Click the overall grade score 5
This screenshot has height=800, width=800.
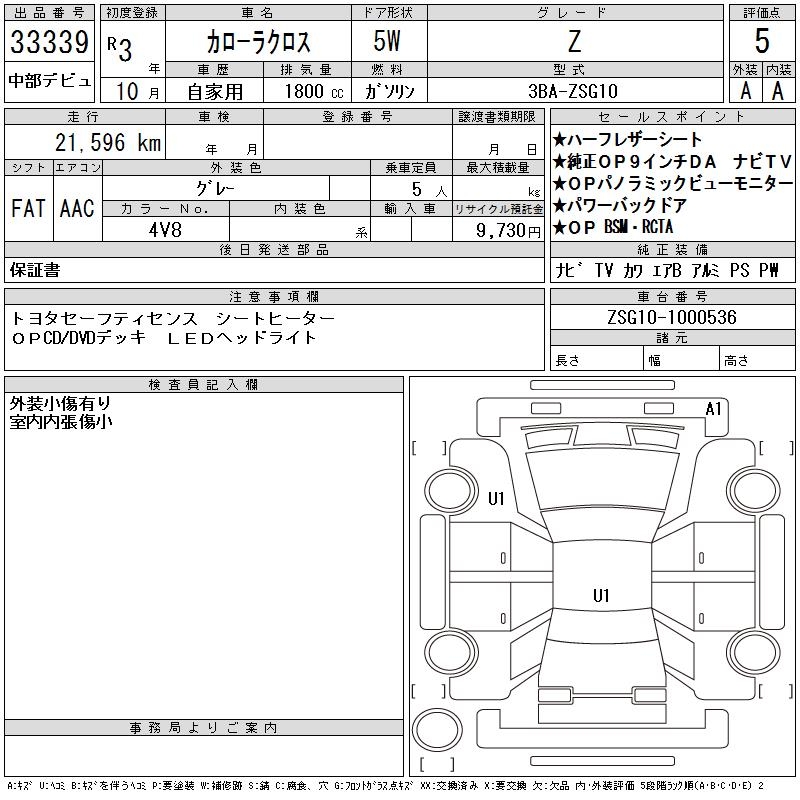click(762, 41)
